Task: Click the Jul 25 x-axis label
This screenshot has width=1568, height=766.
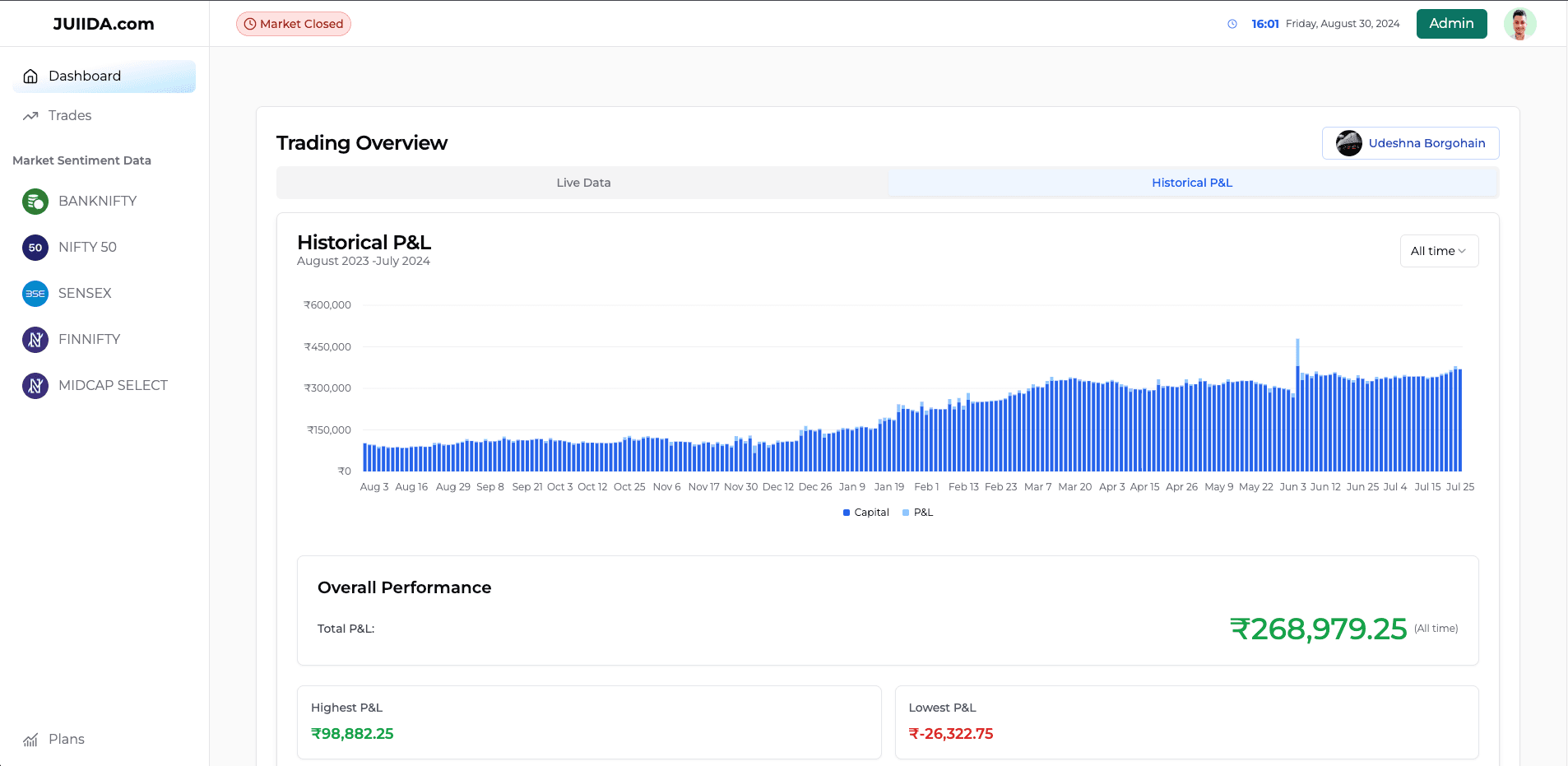Action: (1460, 487)
